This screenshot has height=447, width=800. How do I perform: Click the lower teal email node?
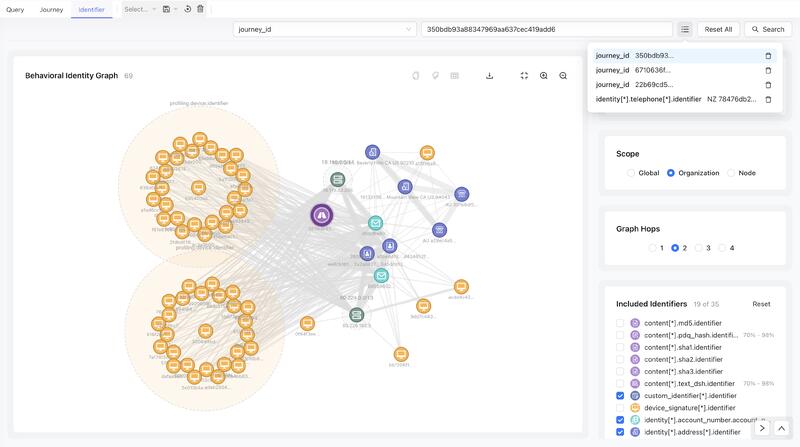[381, 276]
